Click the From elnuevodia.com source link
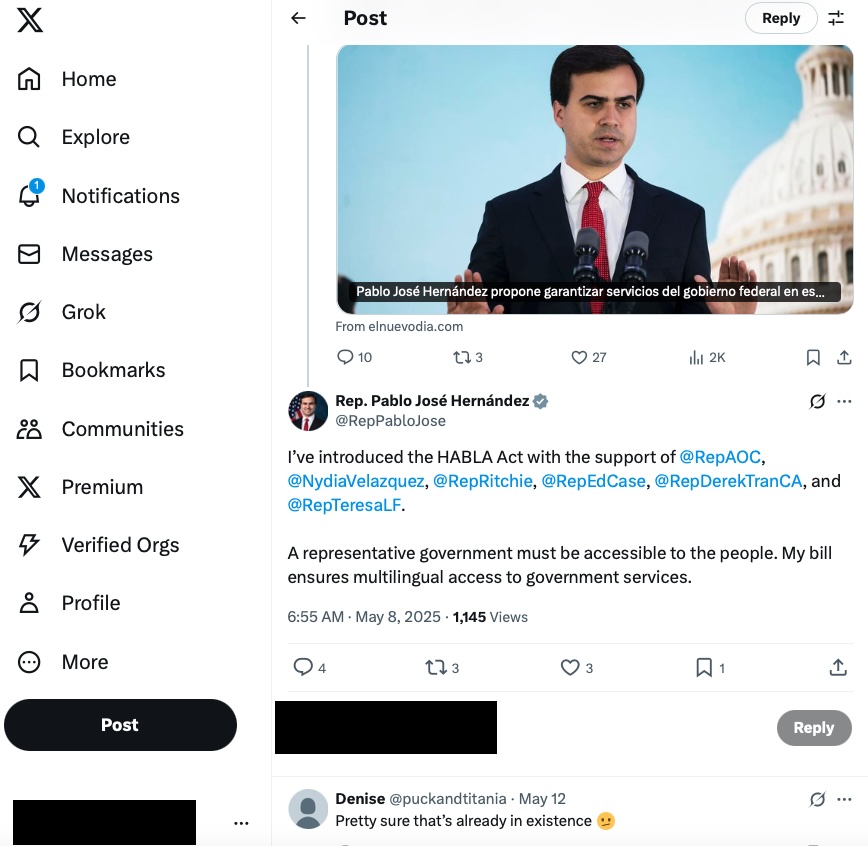This screenshot has height=846, width=868. point(399,327)
